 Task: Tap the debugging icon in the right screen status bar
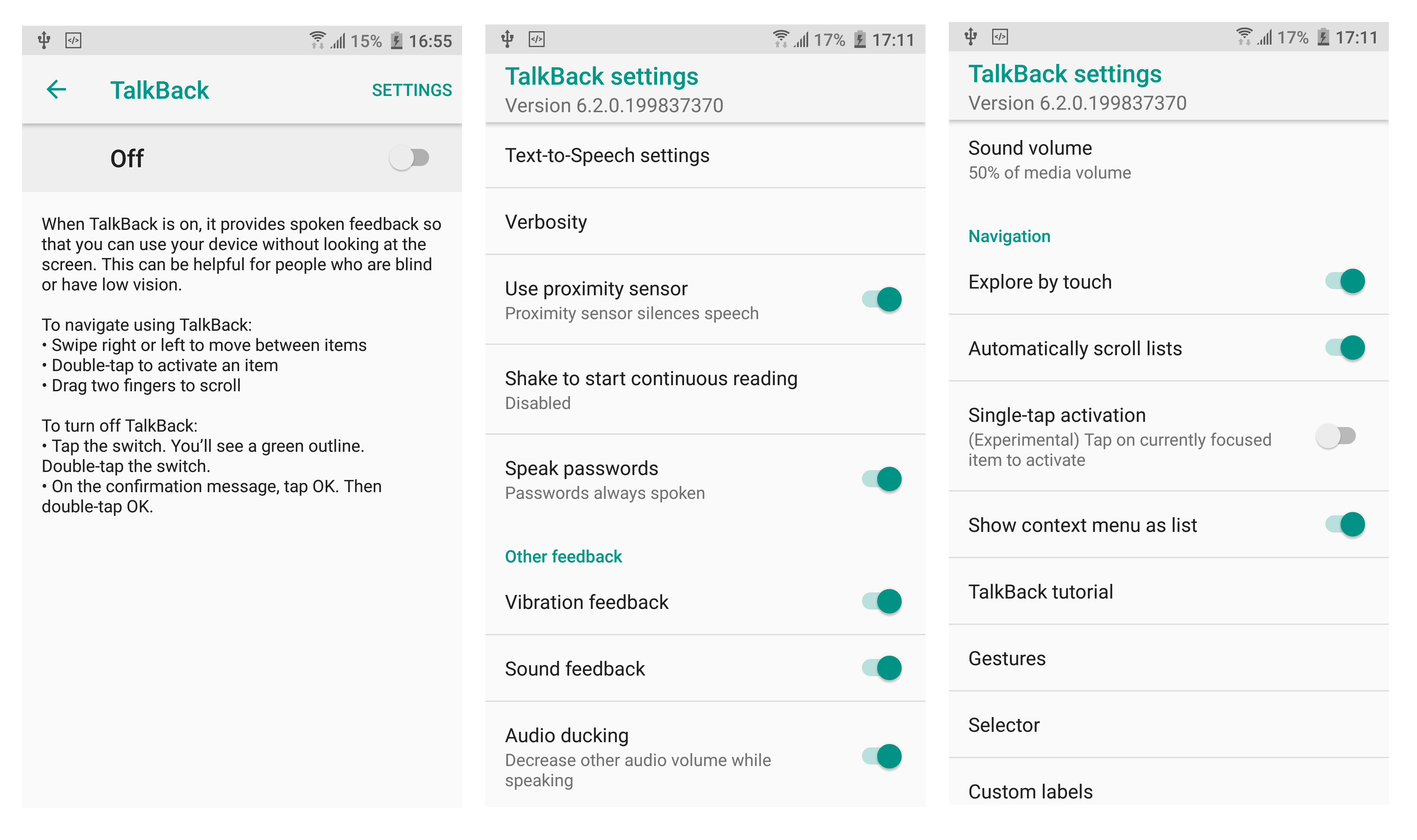coord(1000,37)
